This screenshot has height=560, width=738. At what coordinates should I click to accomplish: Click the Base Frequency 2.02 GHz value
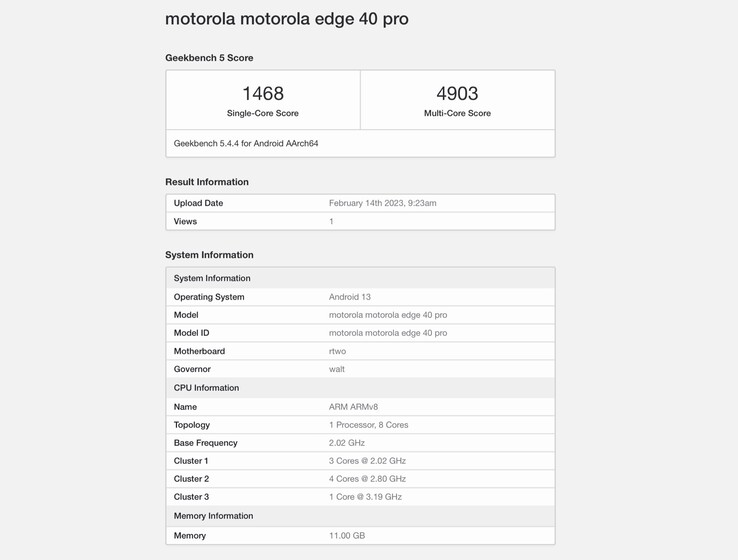pos(346,443)
